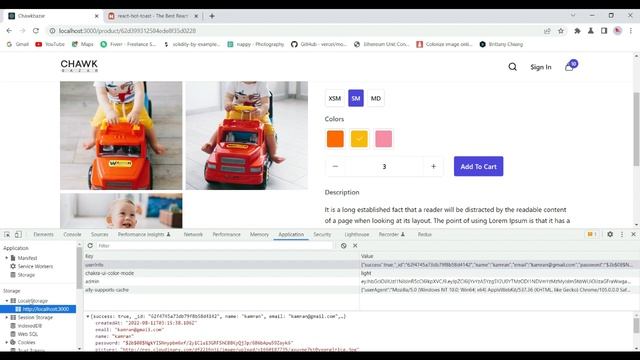Open the GitHub vercel bookmark
The width and height of the screenshot is (640, 360).
pos(319,44)
